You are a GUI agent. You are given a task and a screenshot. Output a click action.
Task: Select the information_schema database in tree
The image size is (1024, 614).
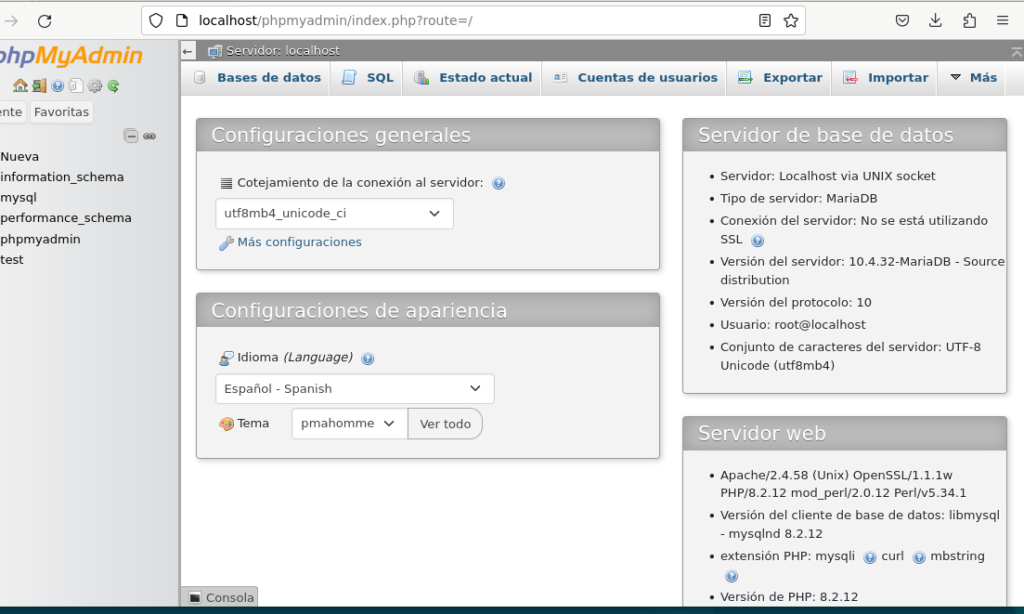click(62, 177)
